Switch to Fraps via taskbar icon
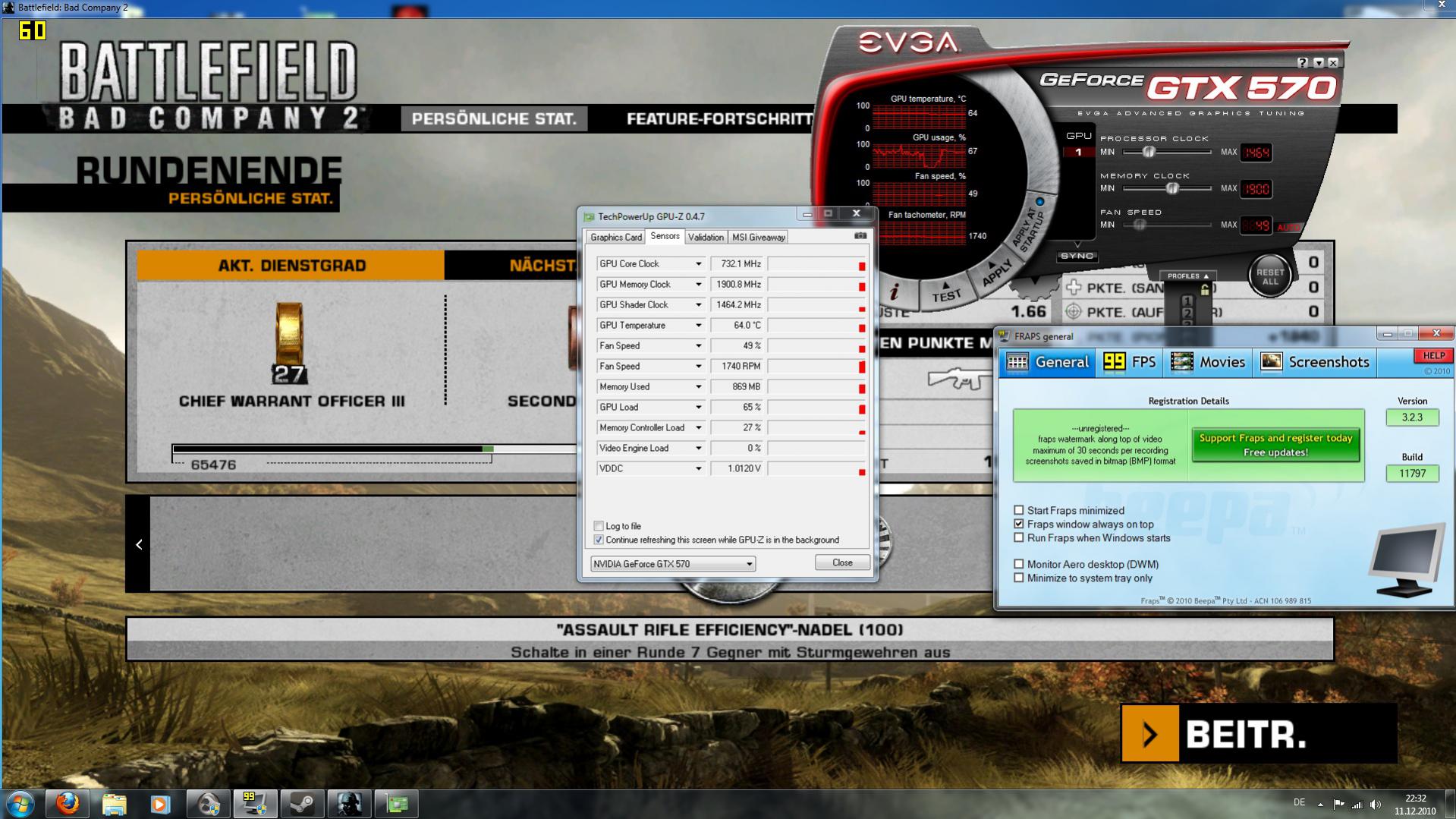 click(256, 804)
